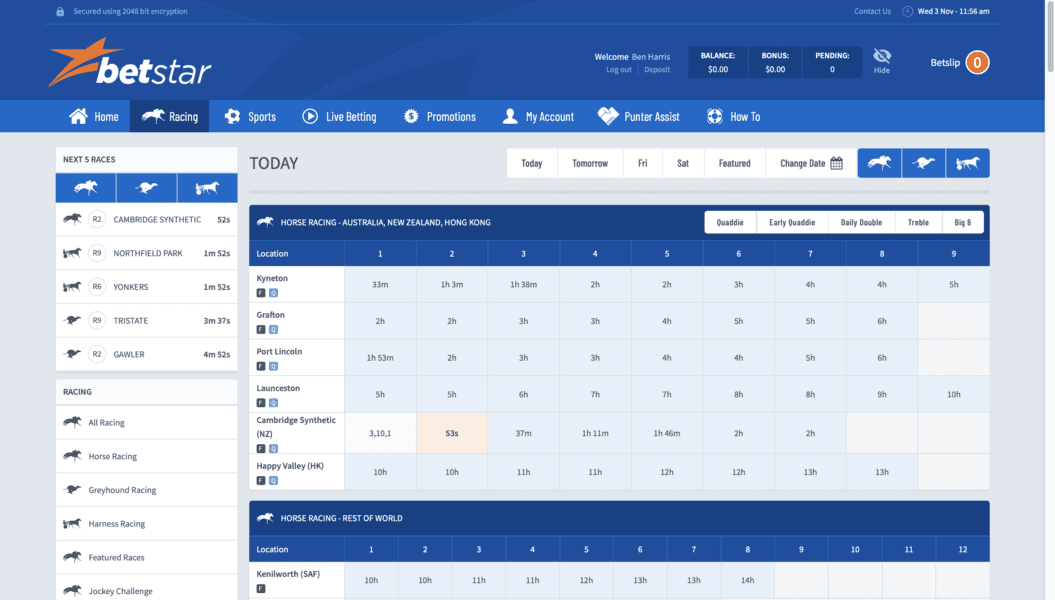1055x600 pixels.
Task: Toggle the Quaddie filter
Action: point(730,222)
